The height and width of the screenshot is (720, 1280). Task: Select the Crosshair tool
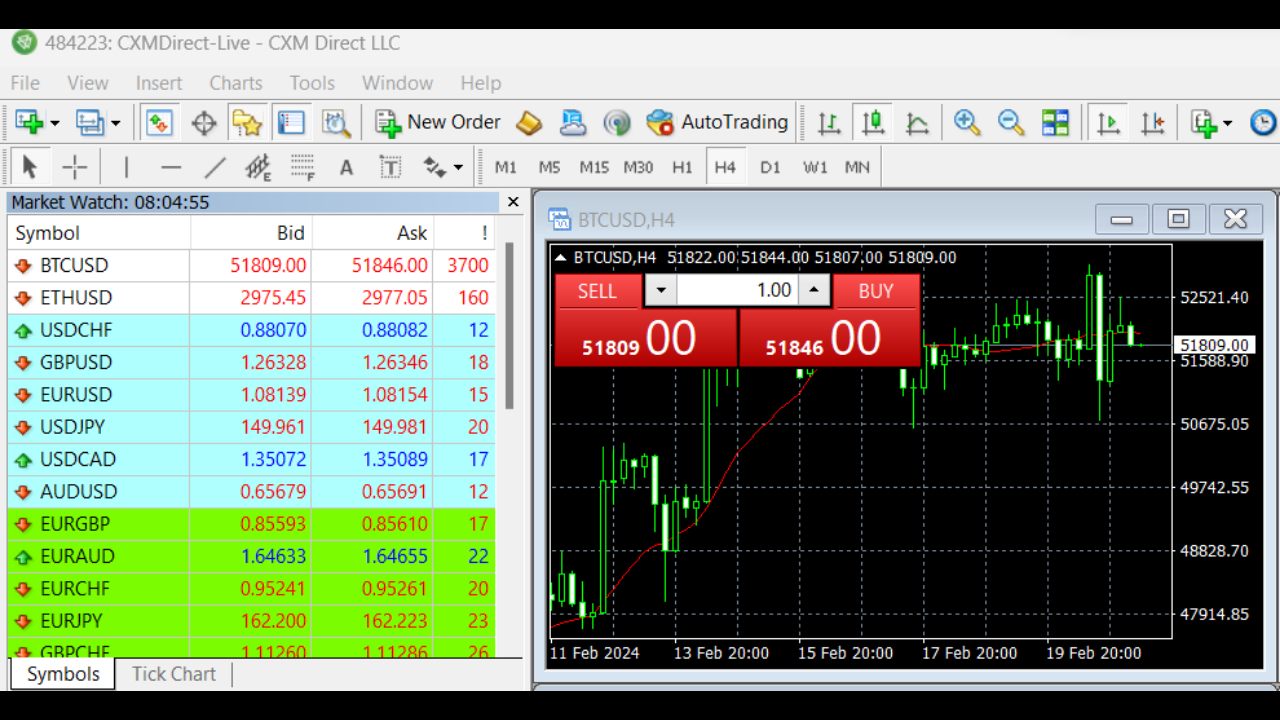(x=75, y=167)
